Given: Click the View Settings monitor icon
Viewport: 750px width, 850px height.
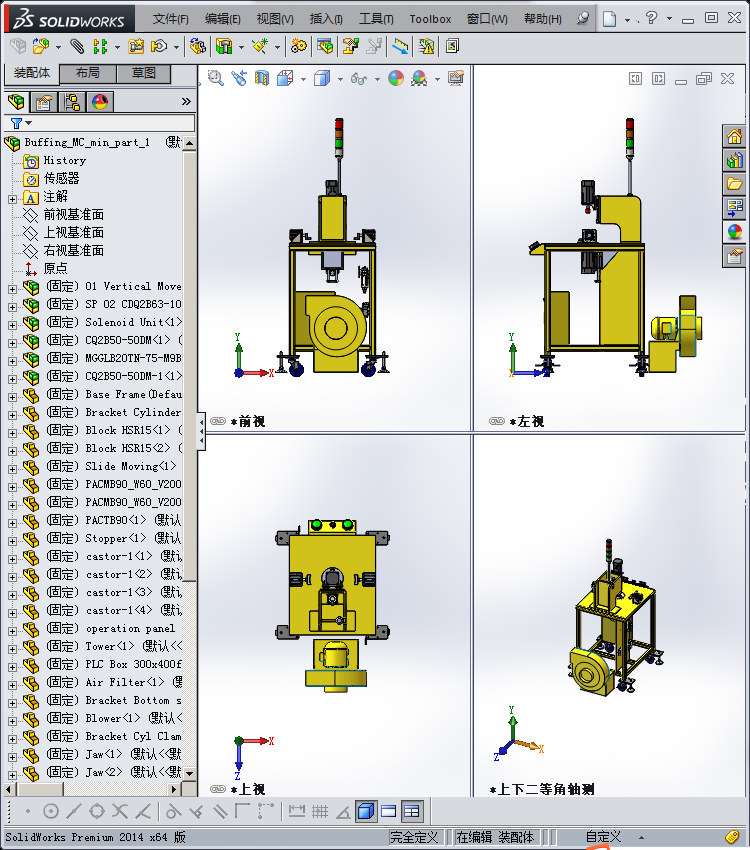Looking at the screenshot, I should pos(456,79).
